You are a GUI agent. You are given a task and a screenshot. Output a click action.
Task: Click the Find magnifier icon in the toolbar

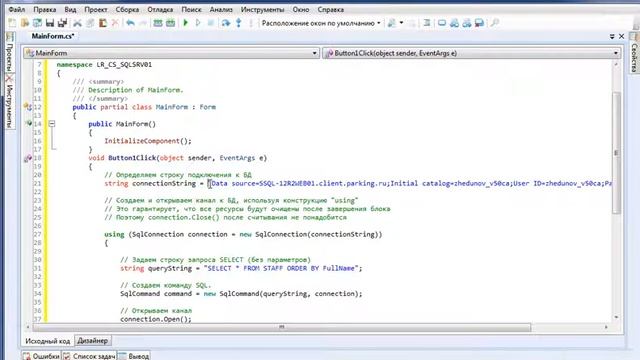pos(495,23)
